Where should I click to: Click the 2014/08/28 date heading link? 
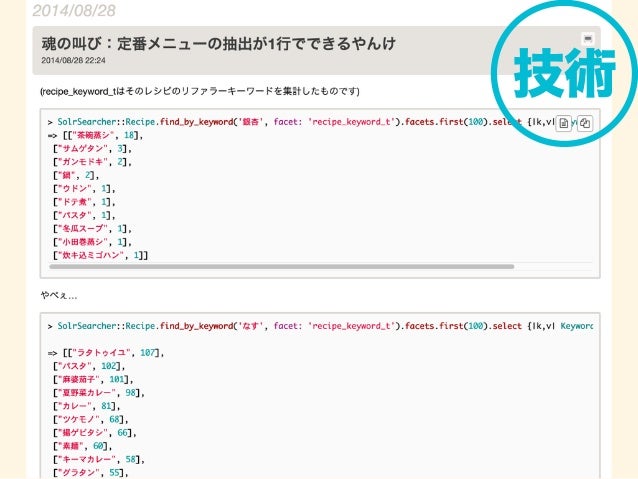pyautogui.click(x=74, y=11)
